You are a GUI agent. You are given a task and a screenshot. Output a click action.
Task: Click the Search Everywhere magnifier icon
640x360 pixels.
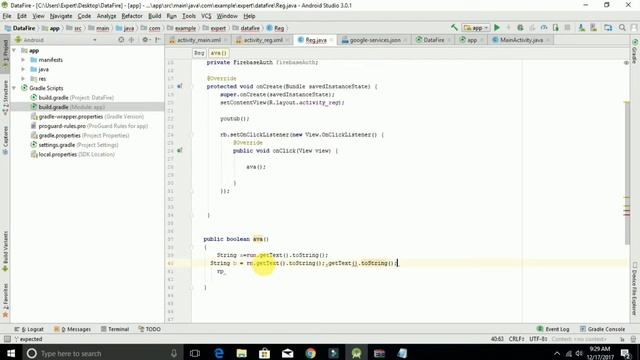pos(622,28)
